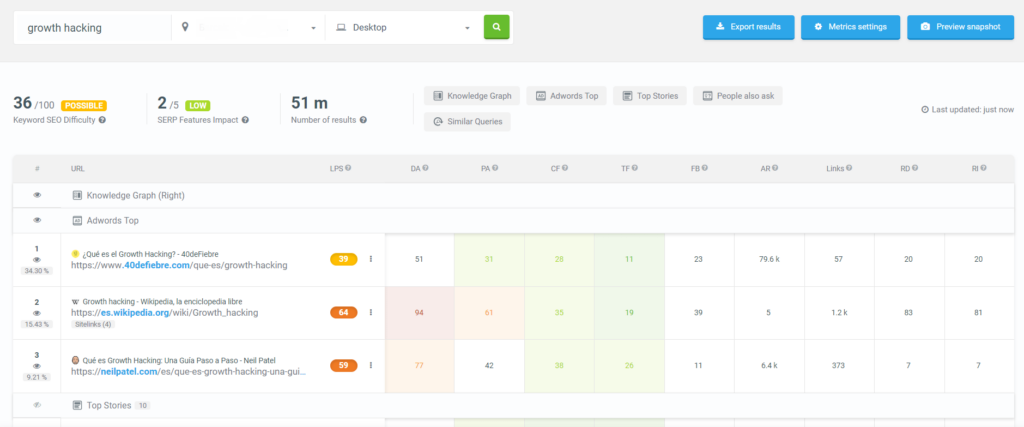Screen dimensions: 1024x427
Task: Open options menu for 40defiebre result
Action: click(x=371, y=259)
